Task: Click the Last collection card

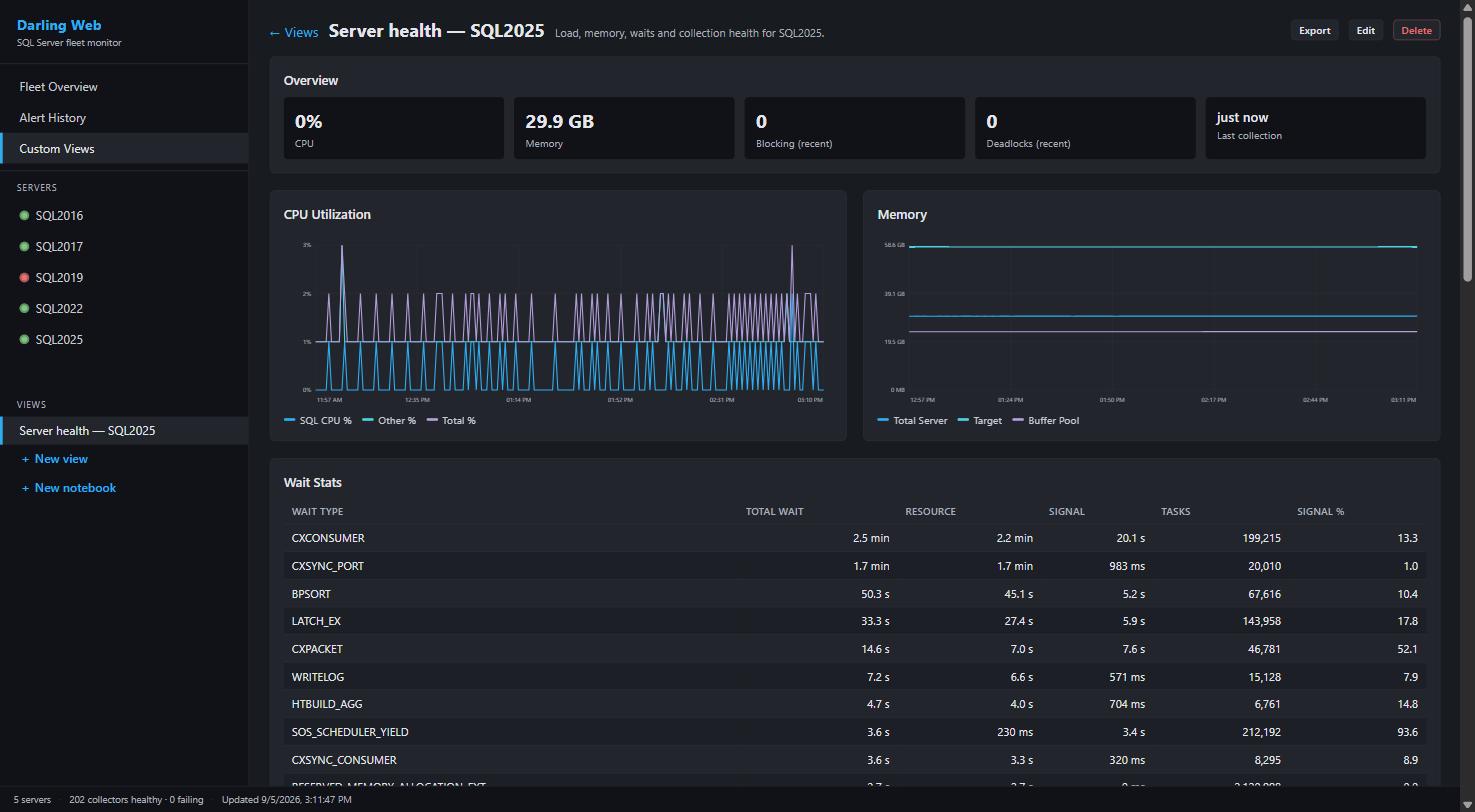Action: click(x=1316, y=128)
